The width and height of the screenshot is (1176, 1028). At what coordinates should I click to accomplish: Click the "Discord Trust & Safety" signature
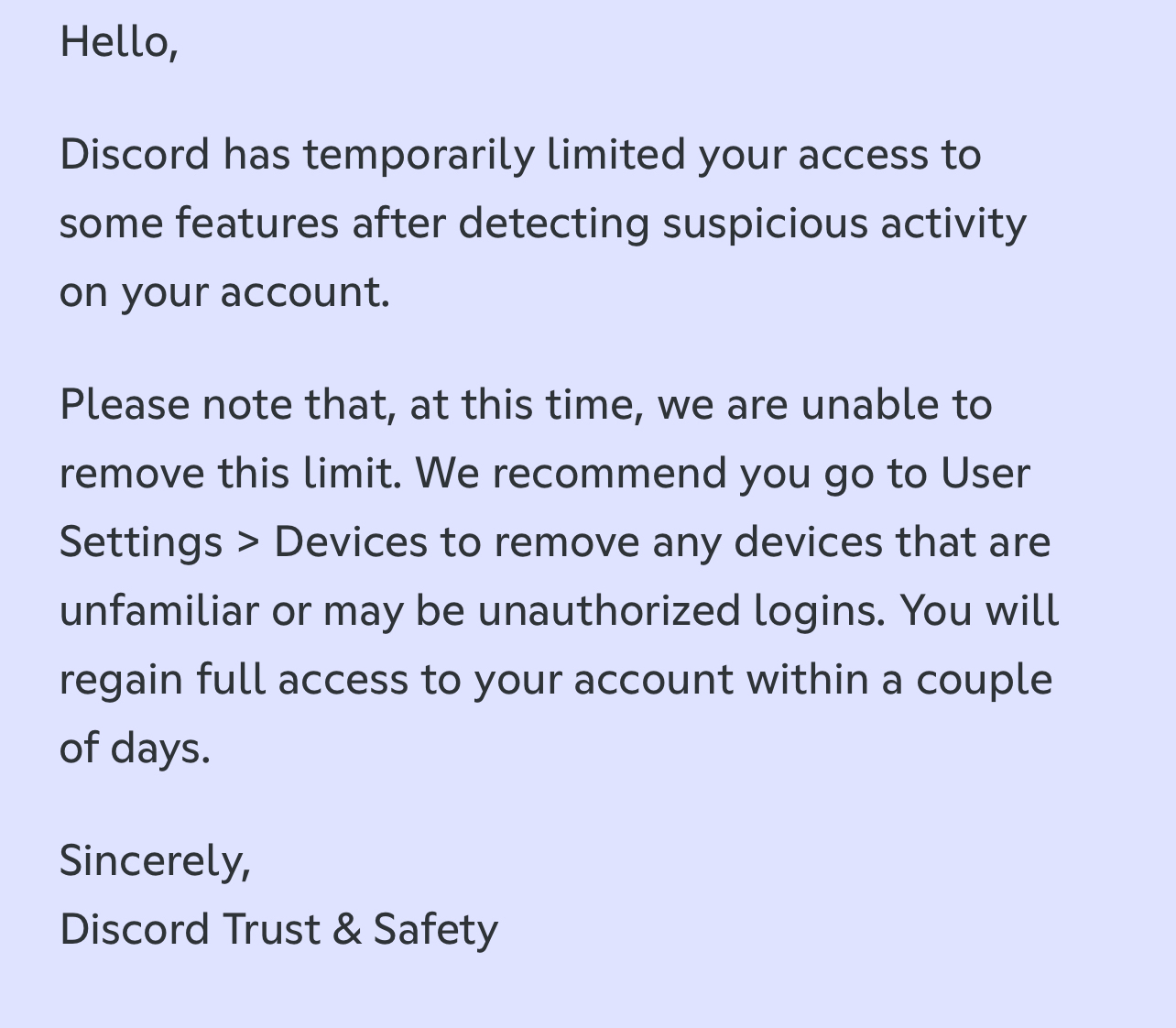278,930
